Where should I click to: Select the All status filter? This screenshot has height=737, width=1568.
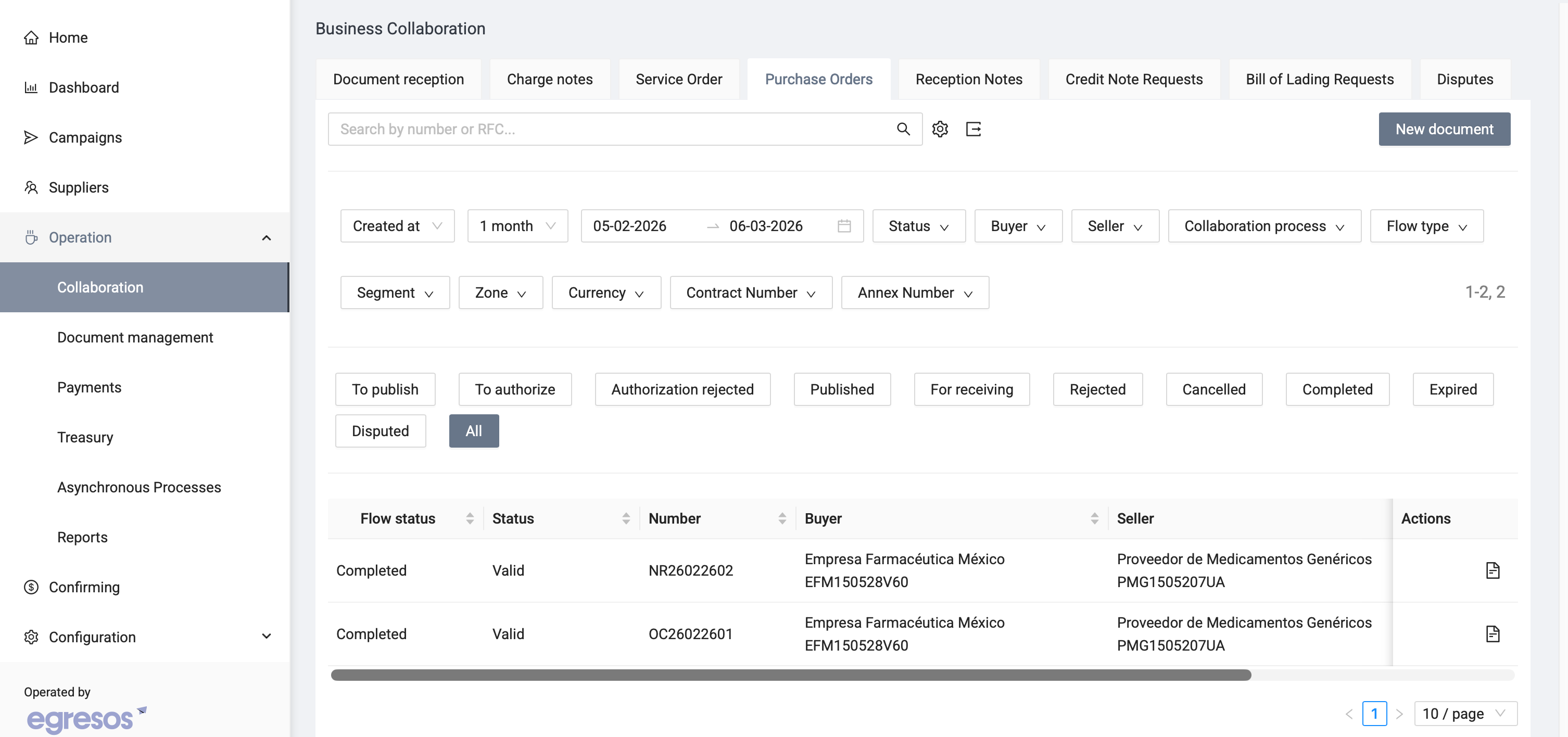coord(474,431)
